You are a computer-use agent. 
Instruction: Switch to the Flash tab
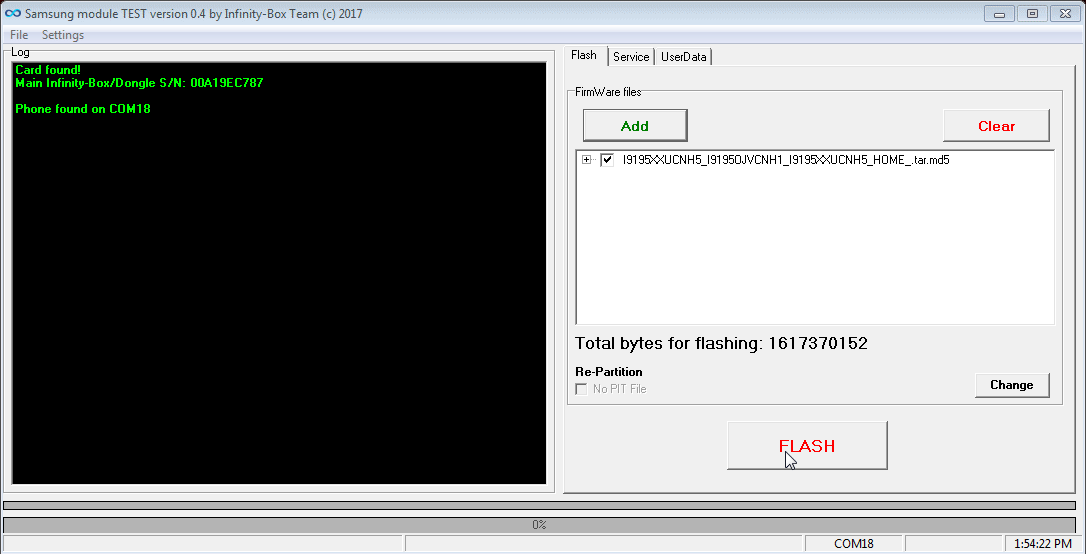pyautogui.click(x=584, y=55)
